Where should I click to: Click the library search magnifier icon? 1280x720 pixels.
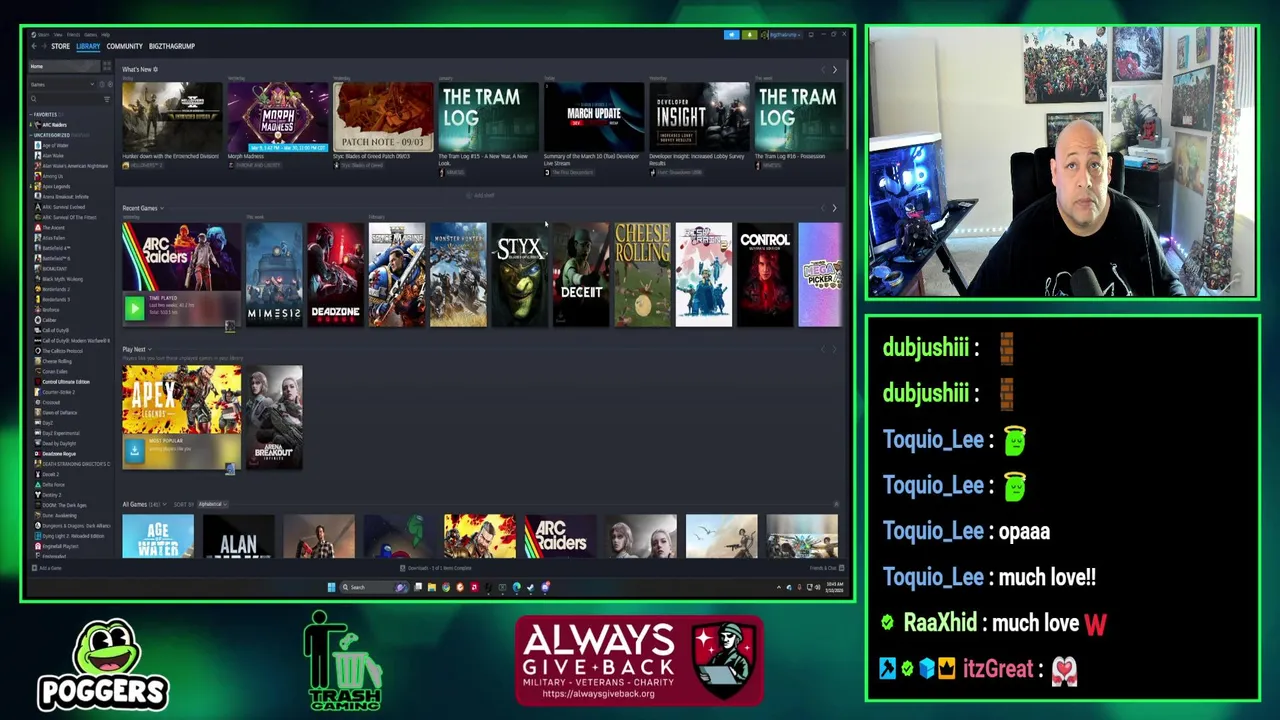[x=33, y=99]
